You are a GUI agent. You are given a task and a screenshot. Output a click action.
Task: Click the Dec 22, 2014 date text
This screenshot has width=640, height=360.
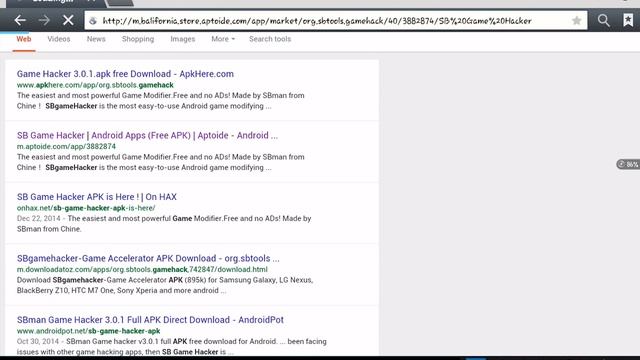38,218
